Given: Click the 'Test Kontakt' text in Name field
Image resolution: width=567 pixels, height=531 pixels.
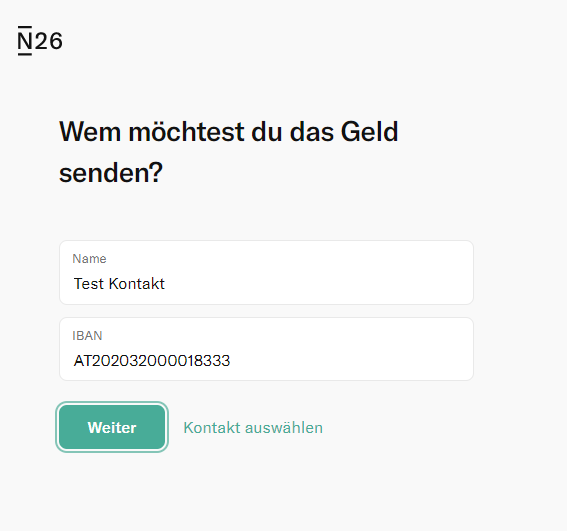Looking at the screenshot, I should 119,284.
